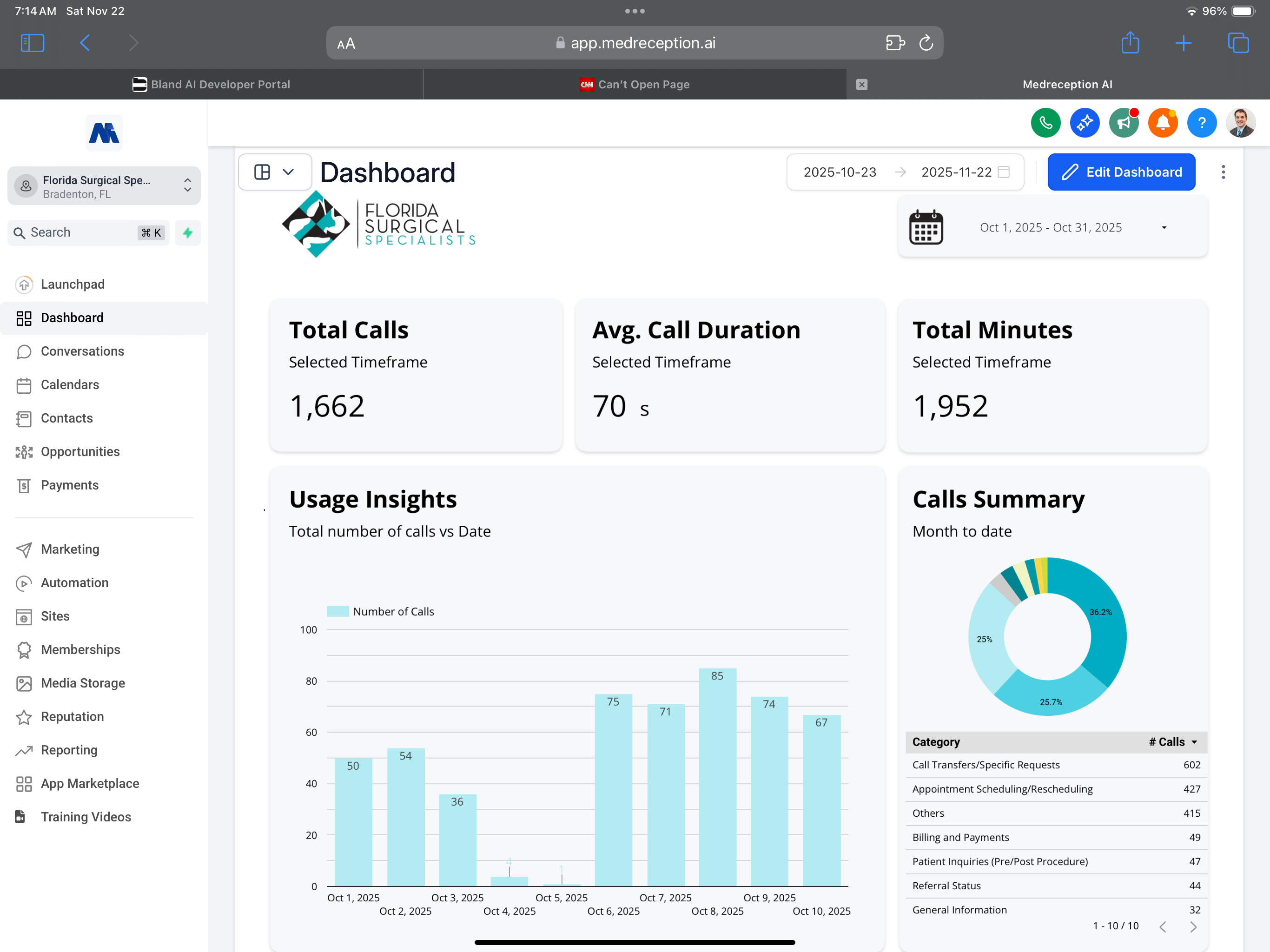This screenshot has width=1270, height=952.
Task: Switch to Bland AI Developer Portal tab
Action: point(212,85)
